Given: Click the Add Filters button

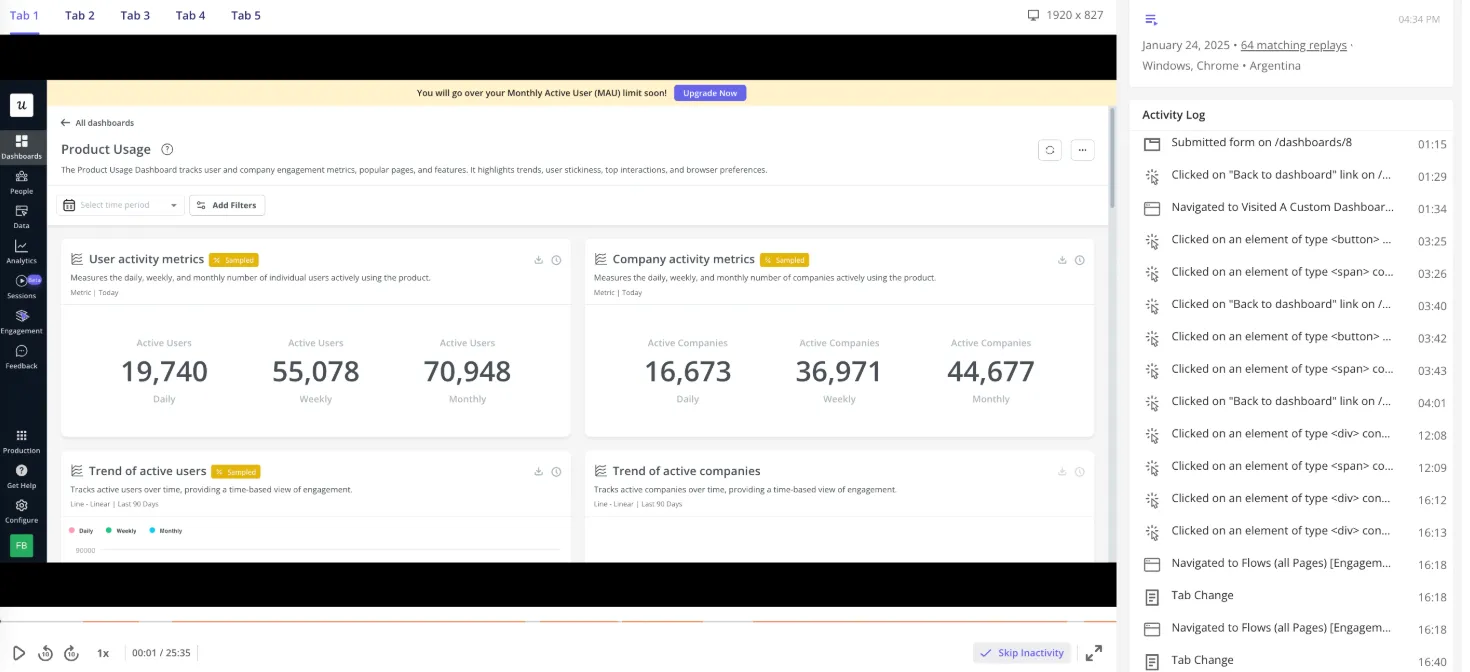Looking at the screenshot, I should (227, 205).
